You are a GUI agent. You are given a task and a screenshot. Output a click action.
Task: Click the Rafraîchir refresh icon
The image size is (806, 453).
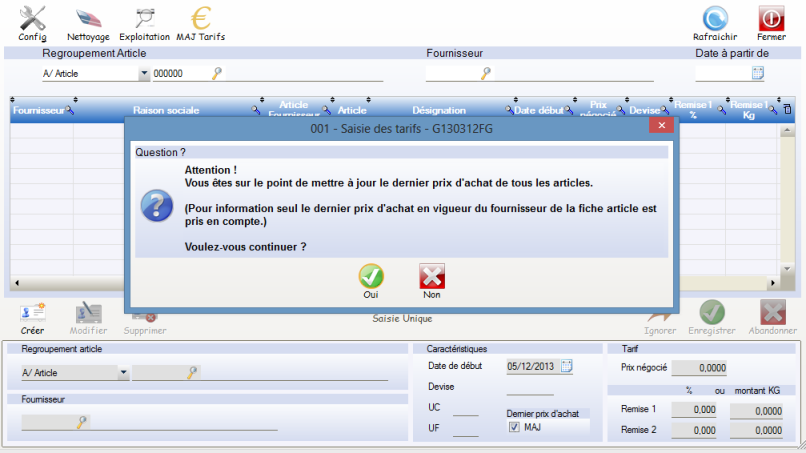715,19
